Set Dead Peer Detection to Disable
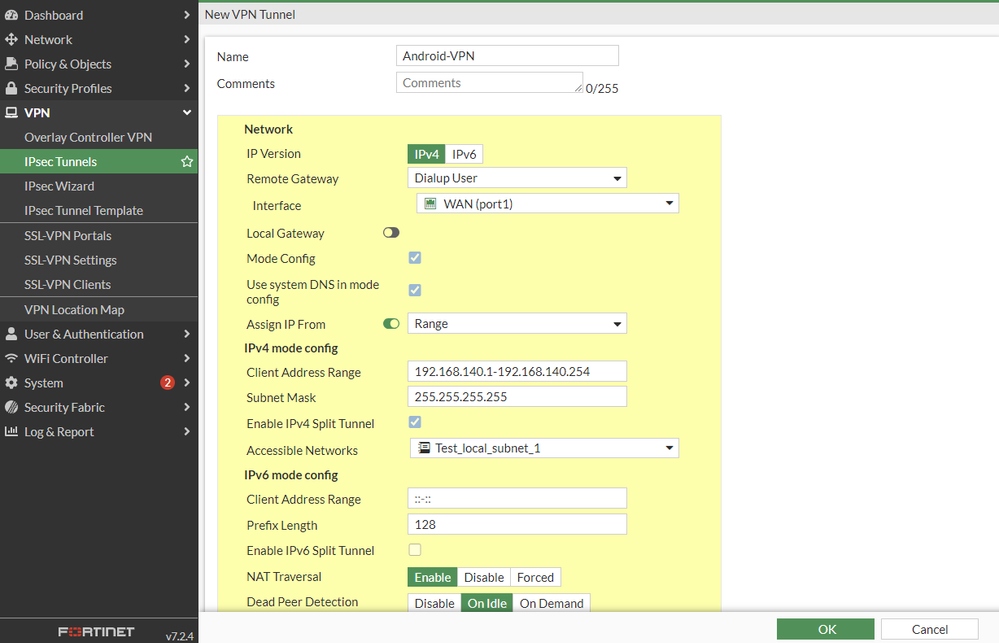 (x=435, y=603)
